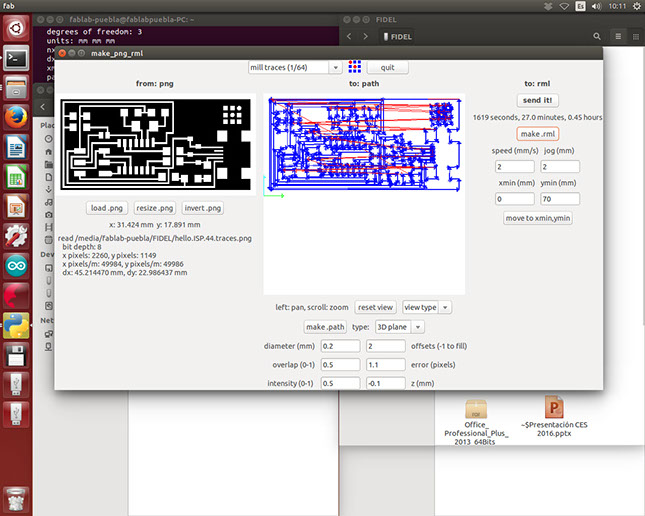Click the intensity (0-1) input field
The image size is (645, 516).
tap(341, 384)
